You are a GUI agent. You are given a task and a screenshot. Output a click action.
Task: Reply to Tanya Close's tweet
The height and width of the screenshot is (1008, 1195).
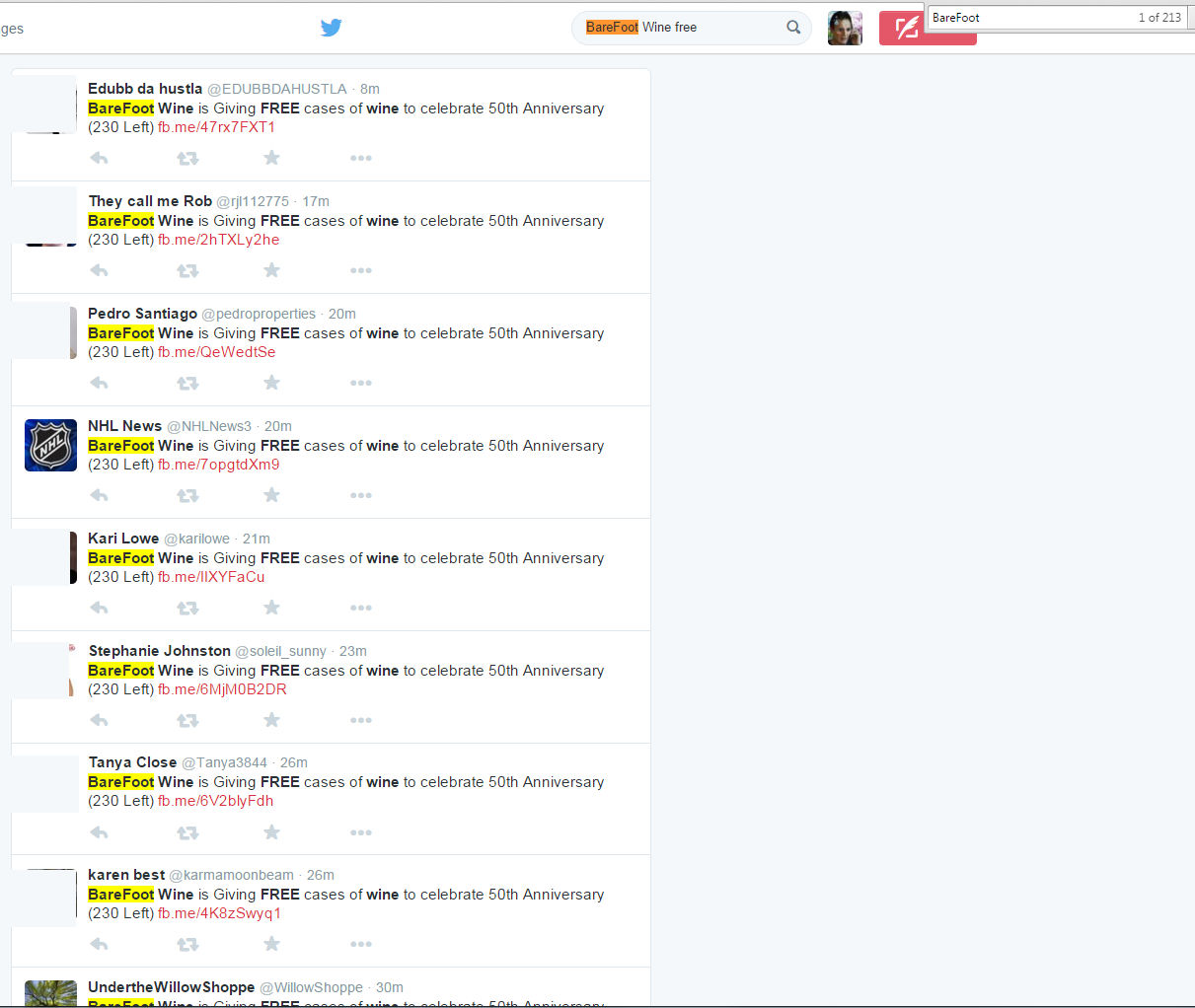(x=99, y=832)
